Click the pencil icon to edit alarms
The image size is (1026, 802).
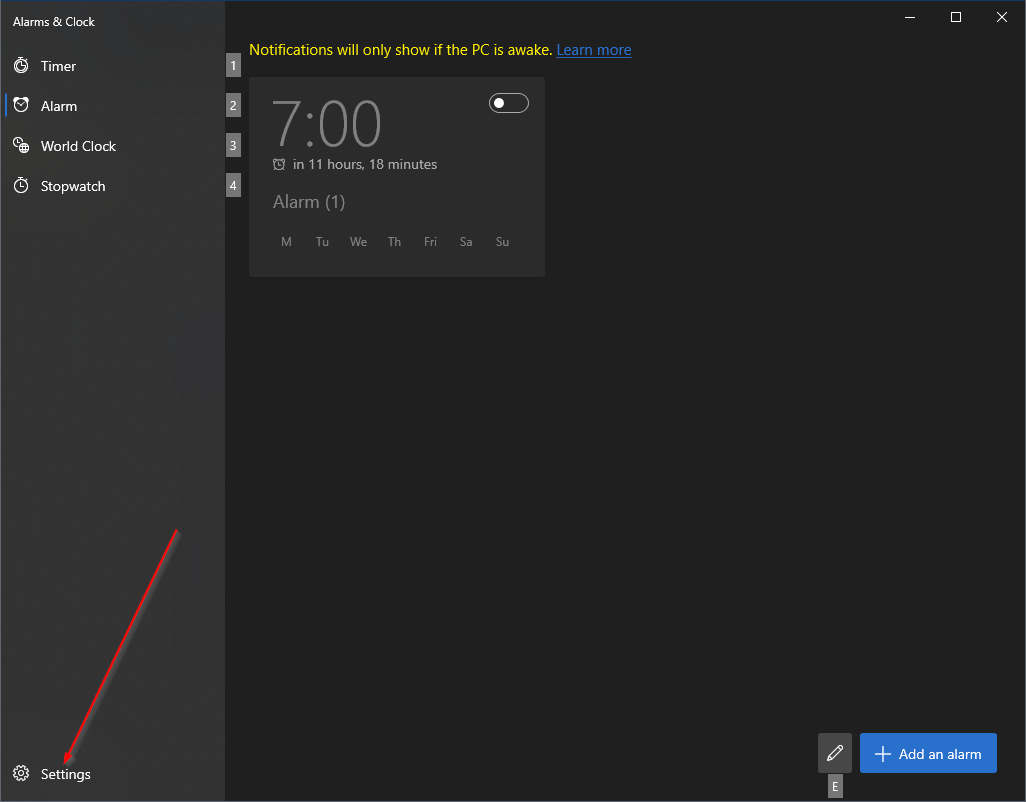pos(835,752)
